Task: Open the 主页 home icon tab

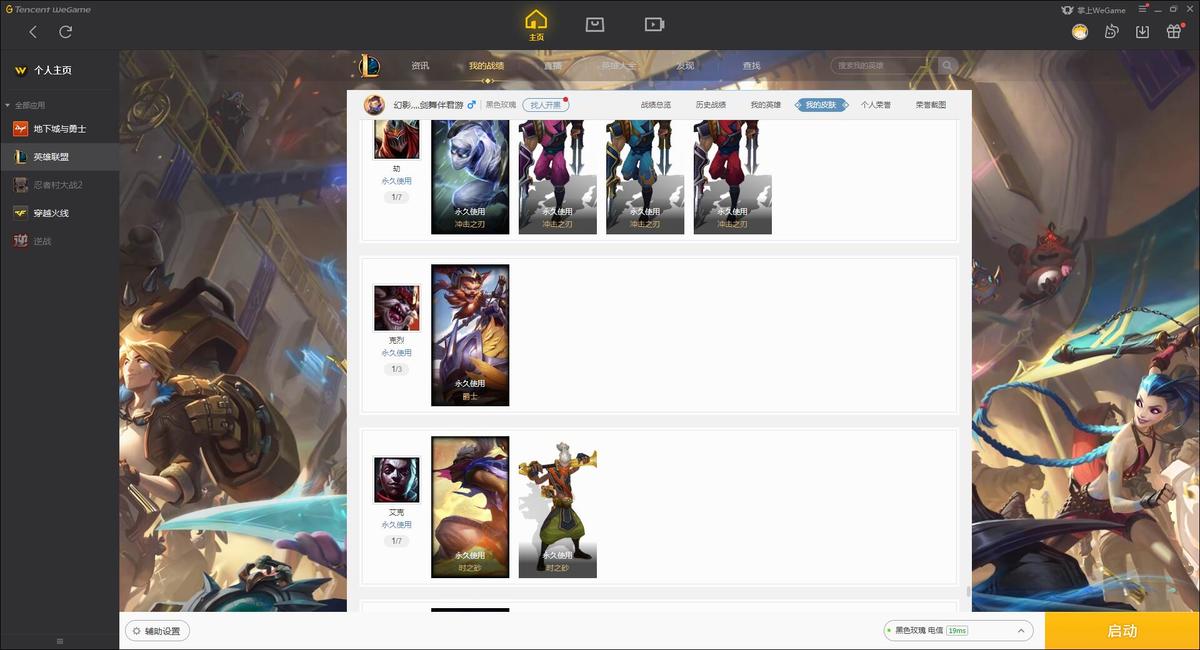Action: point(536,26)
